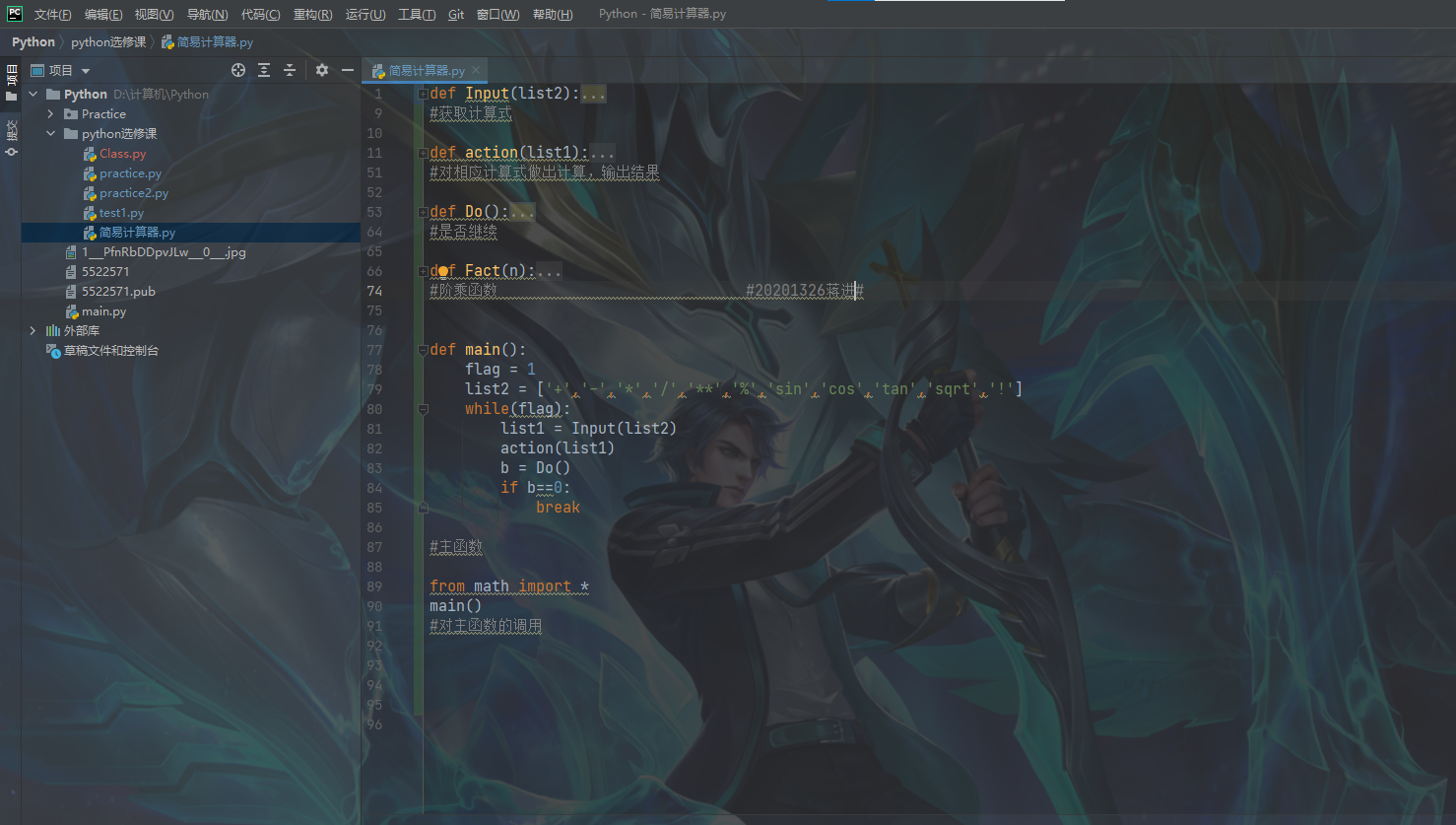
Task: Open the 窗口(W) menu
Action: (x=497, y=15)
